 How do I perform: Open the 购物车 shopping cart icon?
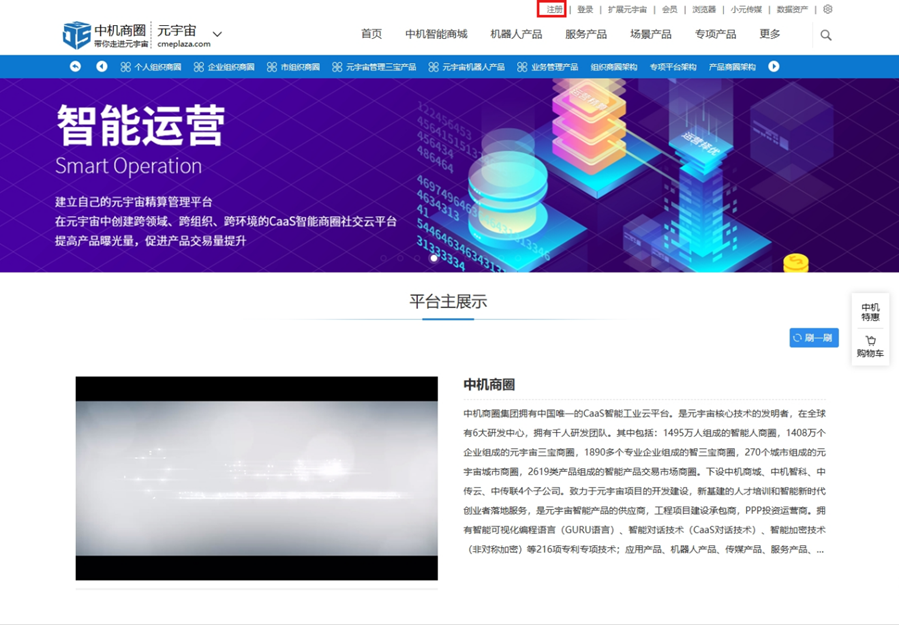click(870, 341)
